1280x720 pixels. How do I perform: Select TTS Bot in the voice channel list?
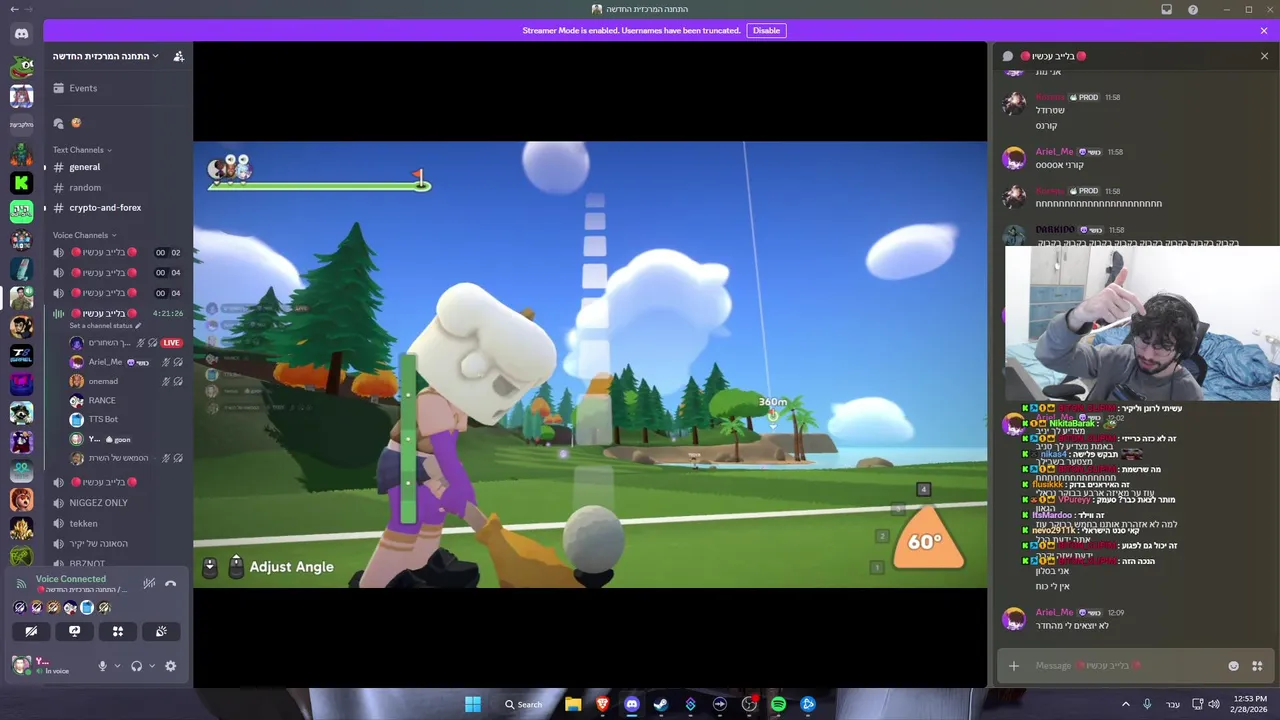pyautogui.click(x=125, y=419)
